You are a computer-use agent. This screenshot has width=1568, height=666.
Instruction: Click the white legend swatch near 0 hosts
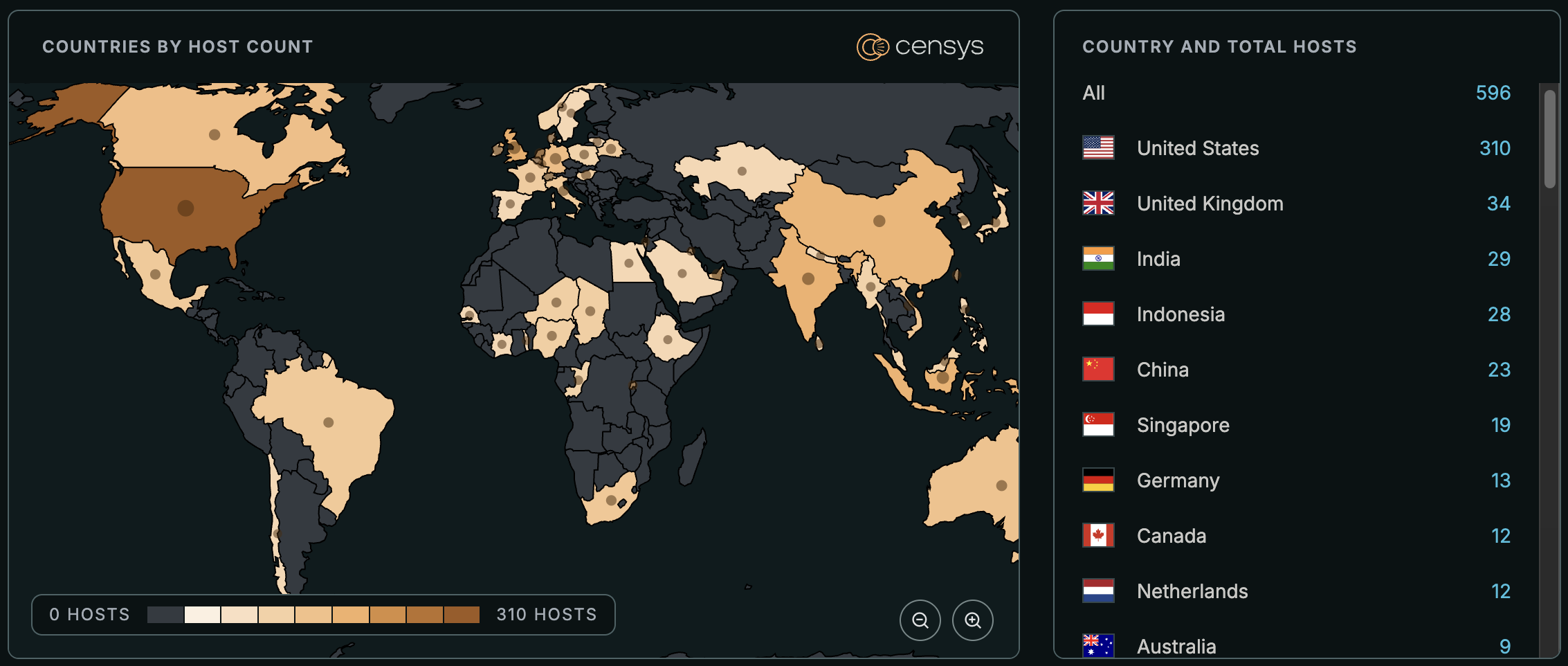pos(202,615)
